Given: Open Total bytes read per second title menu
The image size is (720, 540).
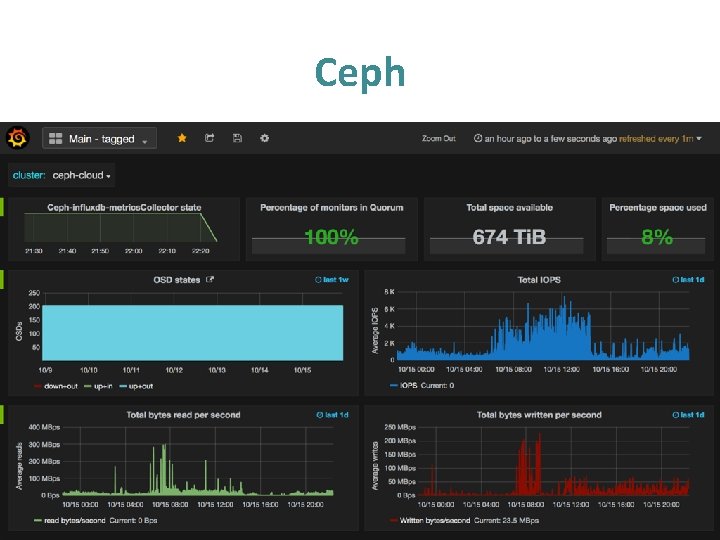Looking at the screenshot, I should pyautogui.click(x=183, y=415).
